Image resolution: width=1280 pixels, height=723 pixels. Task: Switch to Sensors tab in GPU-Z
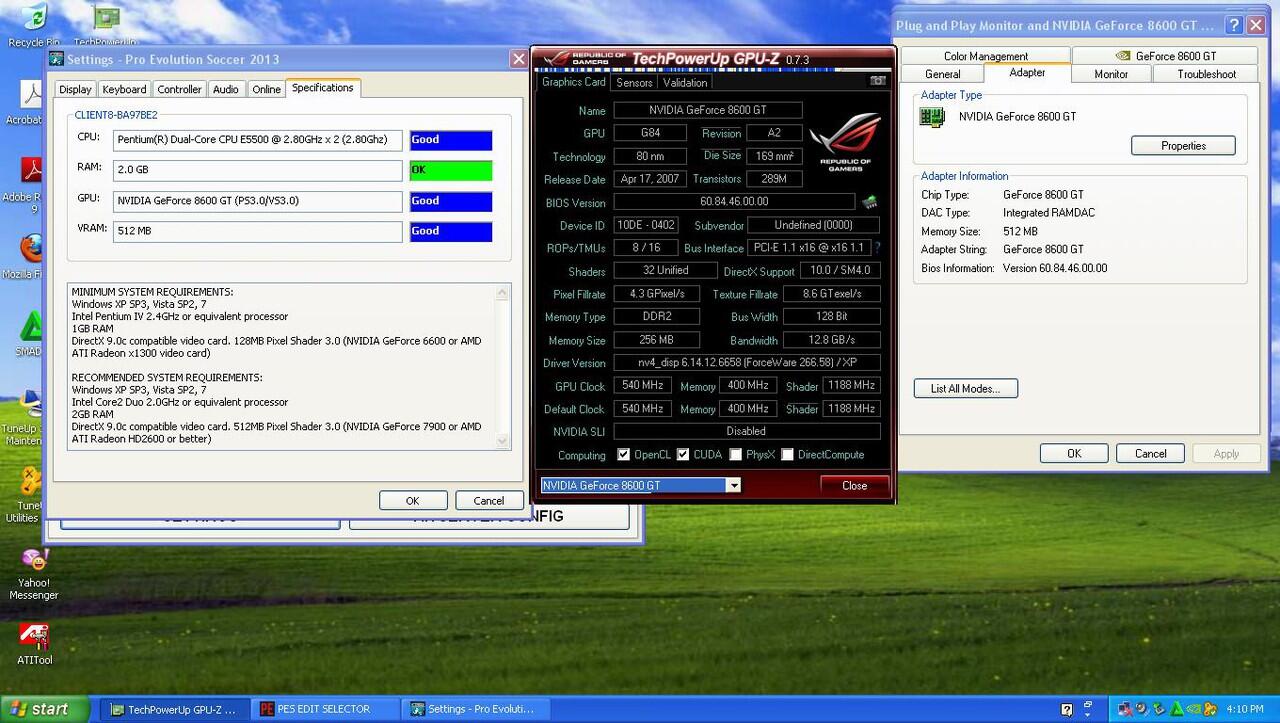pos(634,83)
